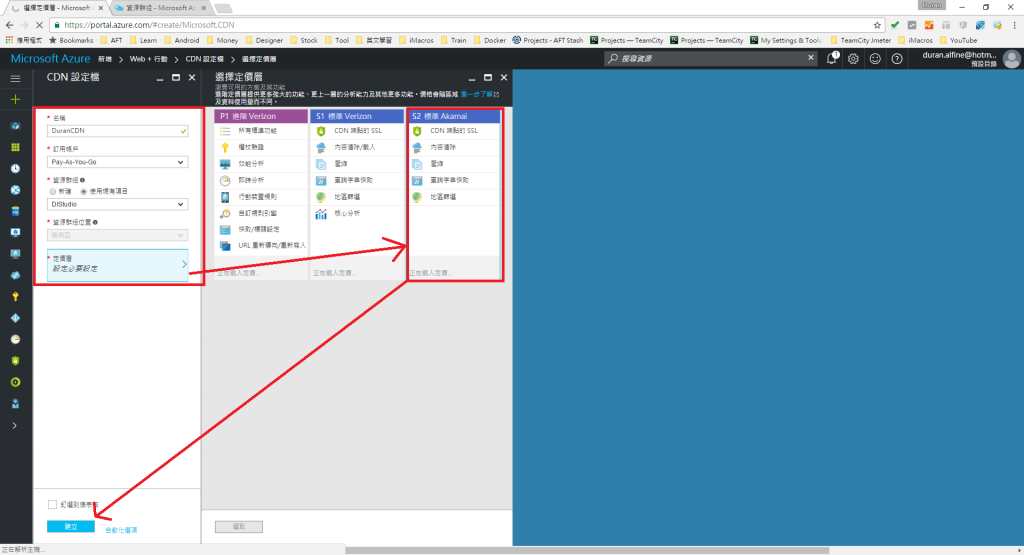Expand the sidebar with bottom chevron
The image size is (1024, 555).
point(14,426)
